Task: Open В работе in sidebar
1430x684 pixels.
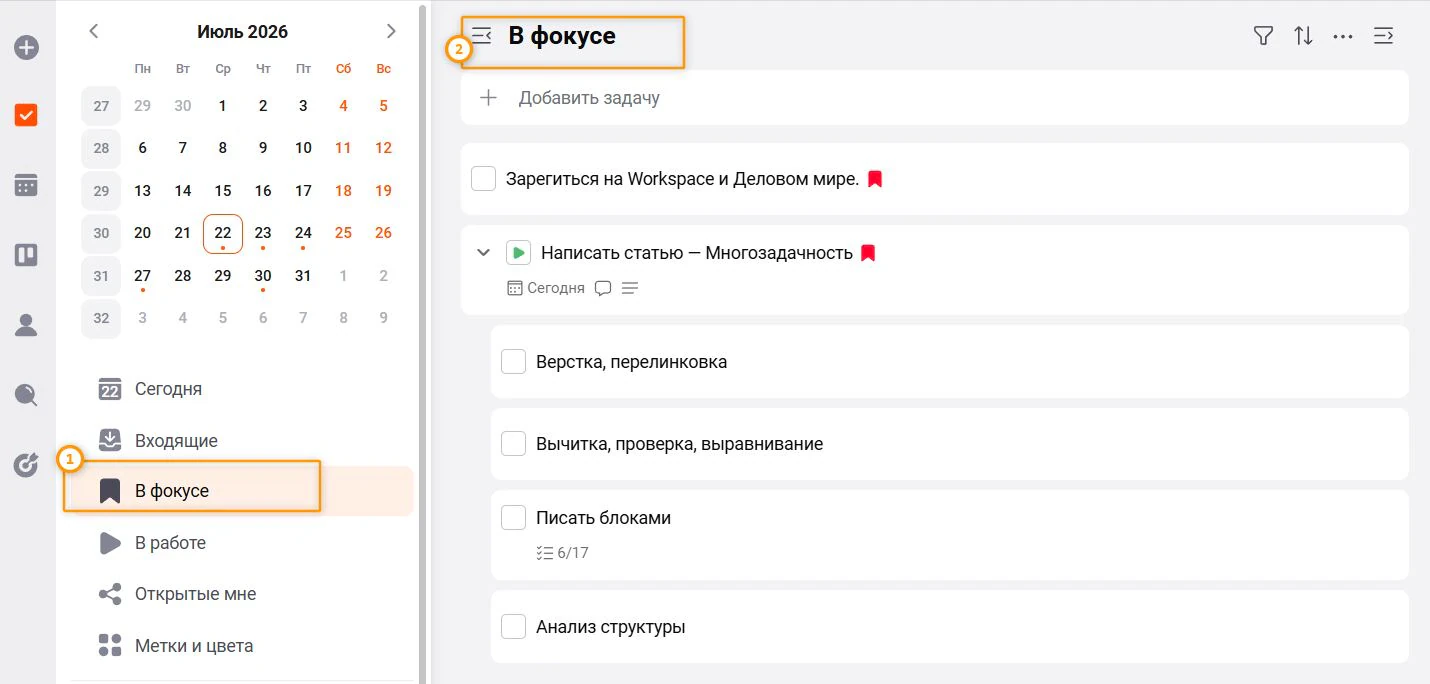Action: click(x=240, y=543)
